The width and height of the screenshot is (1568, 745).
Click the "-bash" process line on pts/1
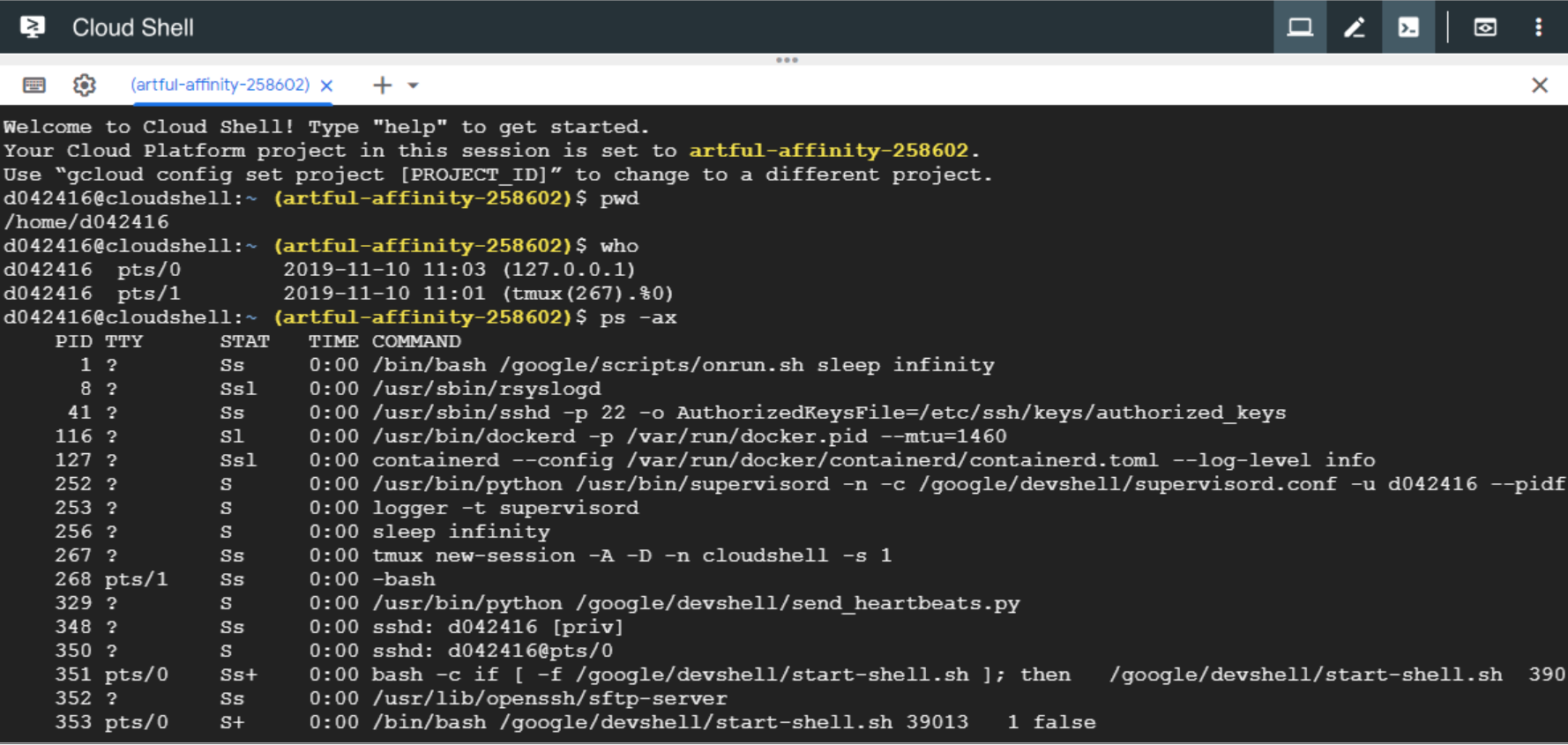tap(245, 579)
